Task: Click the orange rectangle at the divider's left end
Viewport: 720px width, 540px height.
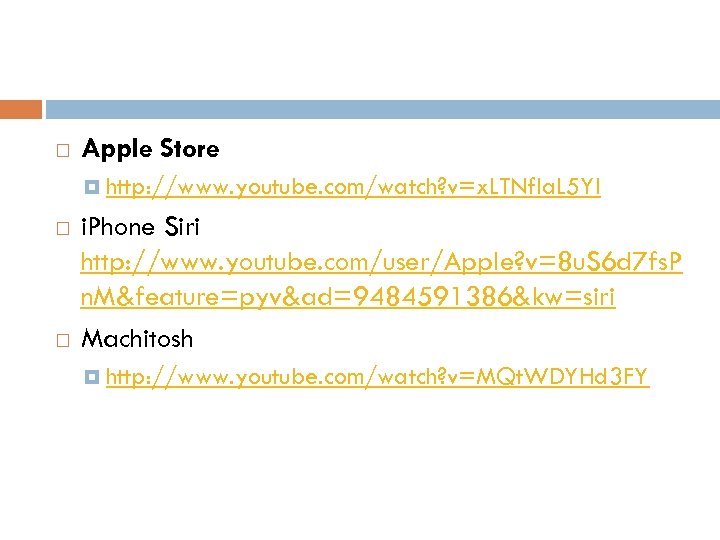Action: [x=21, y=109]
